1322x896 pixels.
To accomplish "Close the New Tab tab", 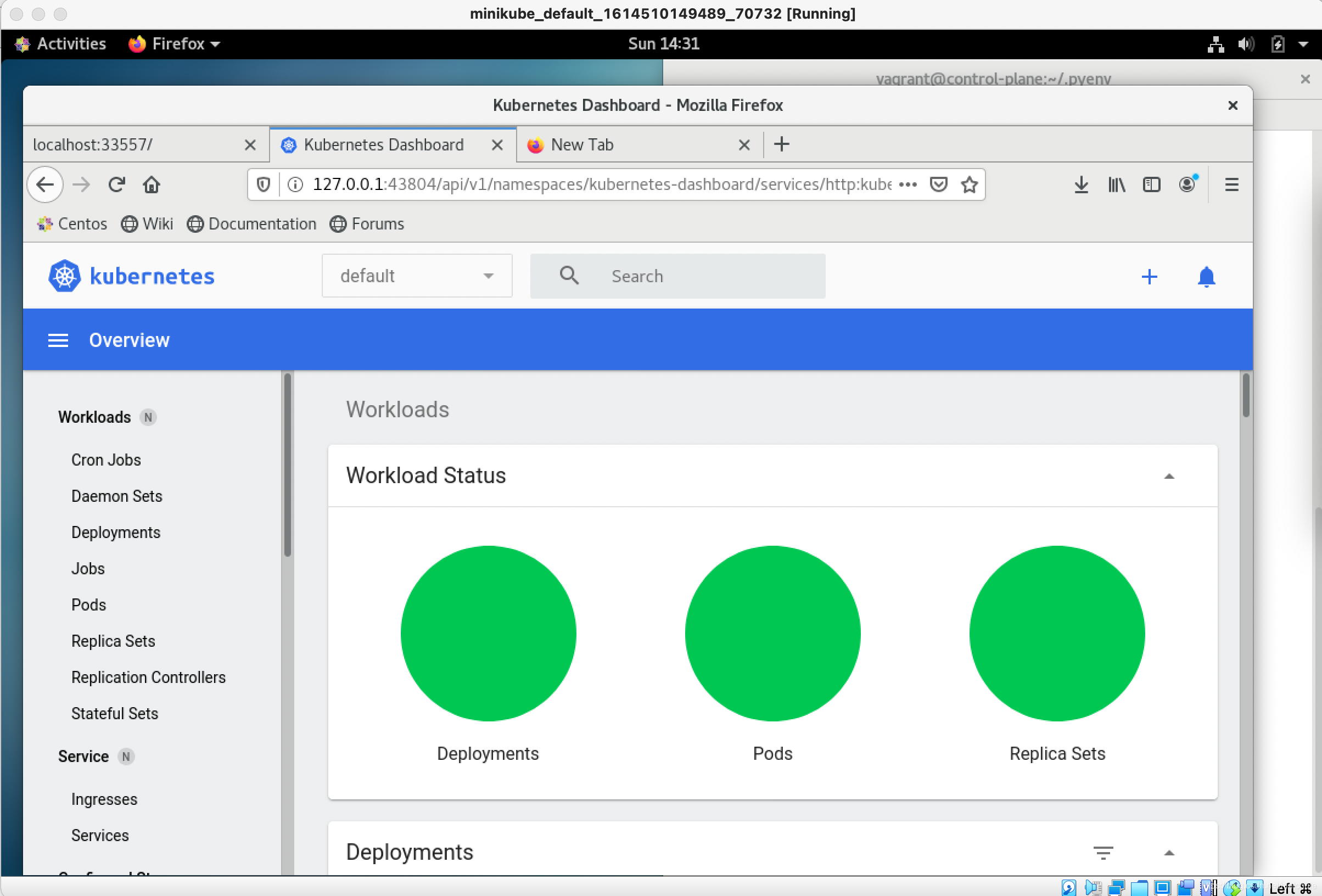I will coord(744,145).
